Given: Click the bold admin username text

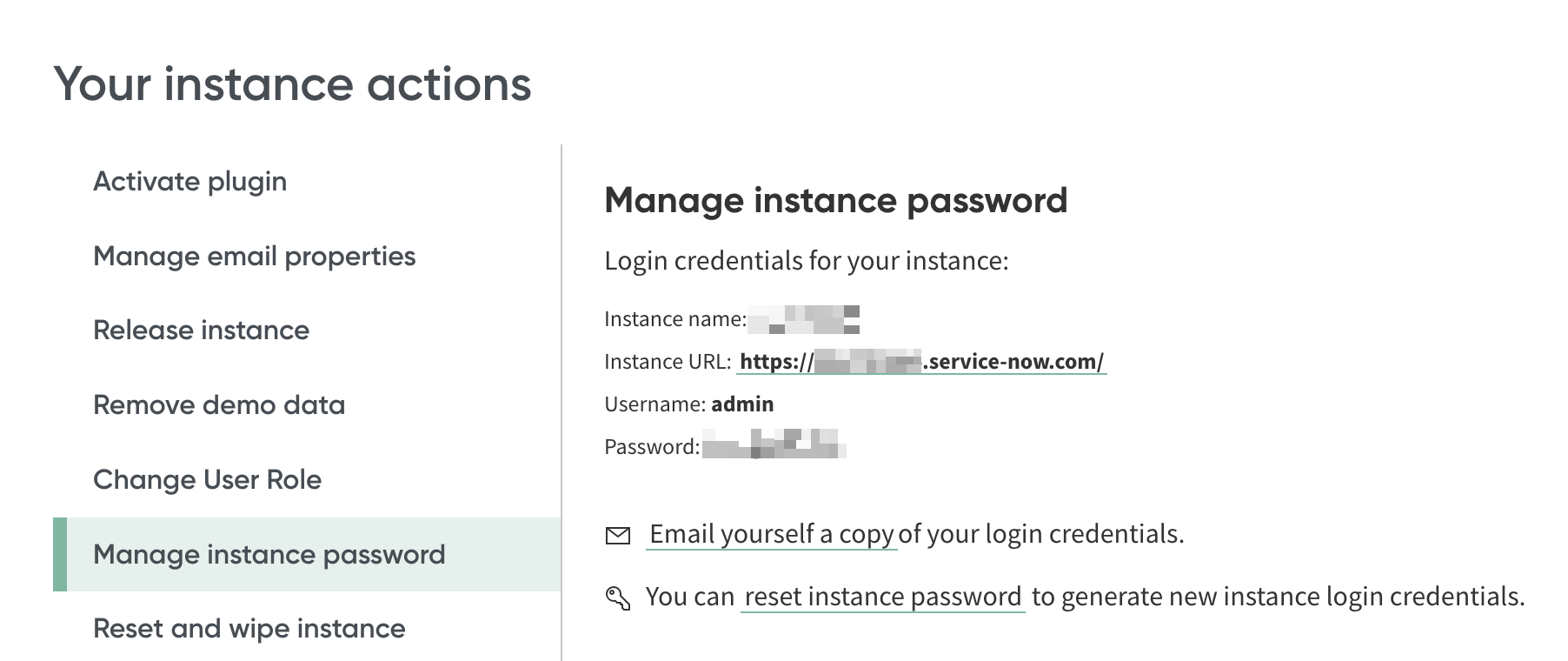Looking at the screenshot, I should coord(742,404).
